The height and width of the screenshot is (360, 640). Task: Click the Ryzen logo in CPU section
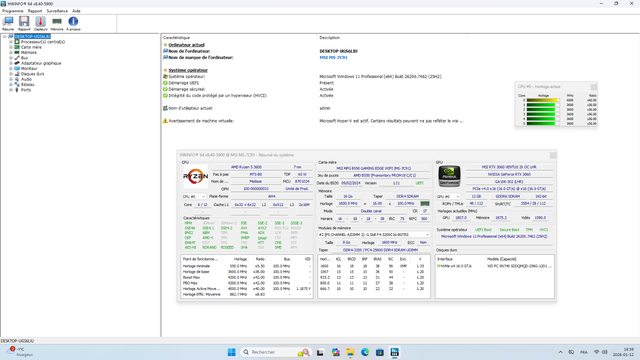195,176
